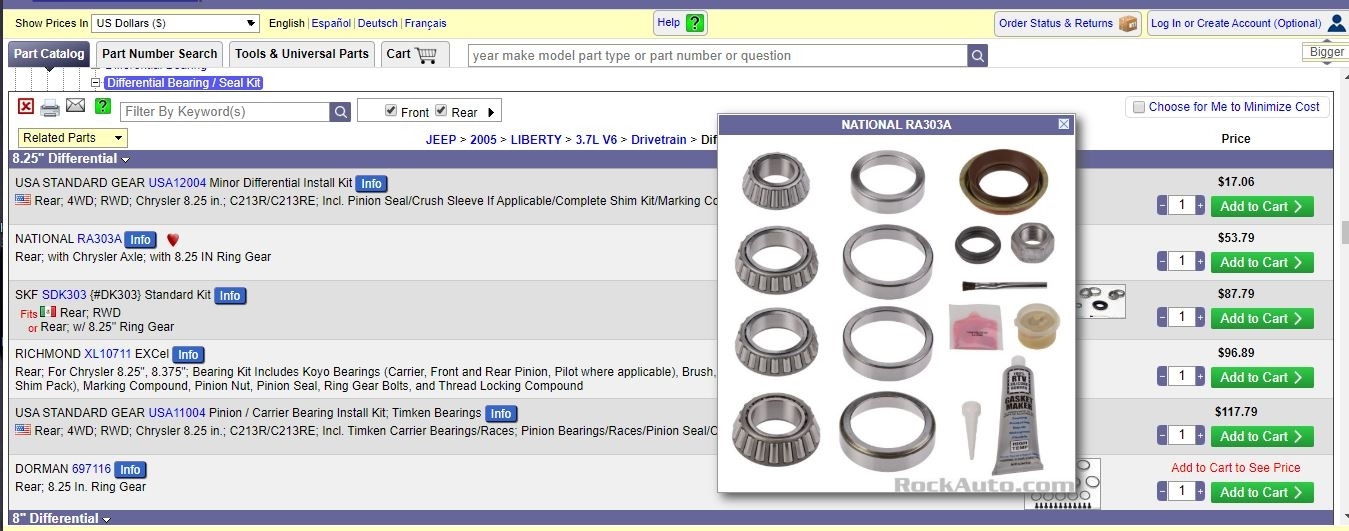The height and width of the screenshot is (531, 1349).
Task: Open the RA303A part number link
Action: [x=99, y=239]
